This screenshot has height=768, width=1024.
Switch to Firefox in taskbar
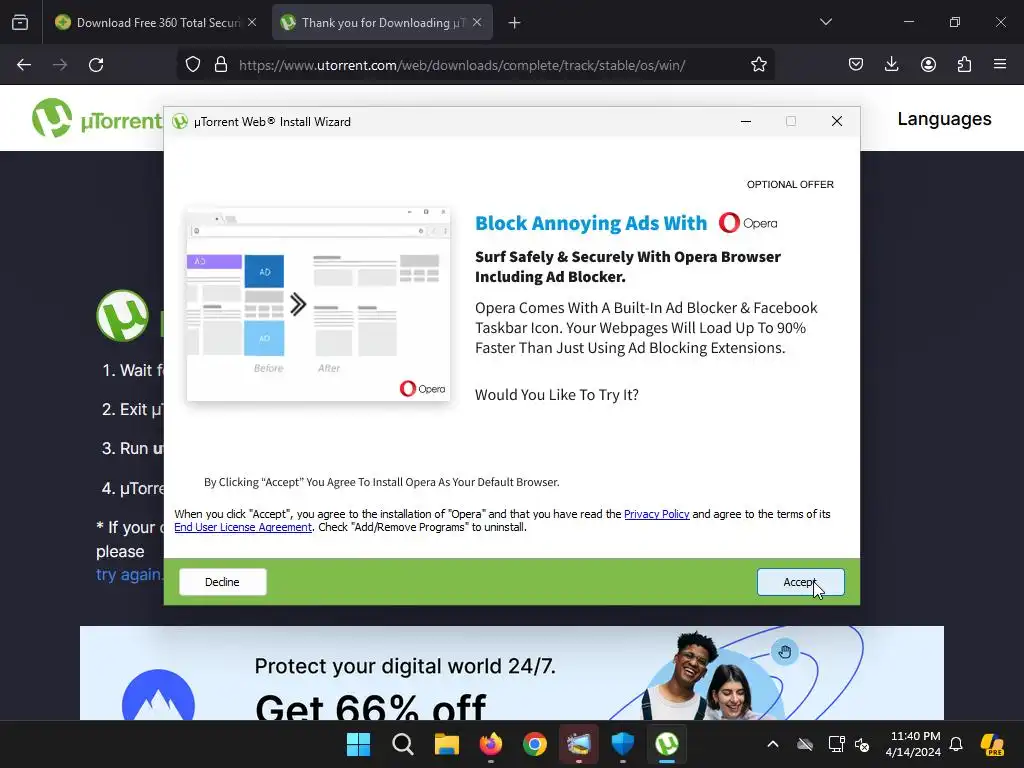[491, 744]
